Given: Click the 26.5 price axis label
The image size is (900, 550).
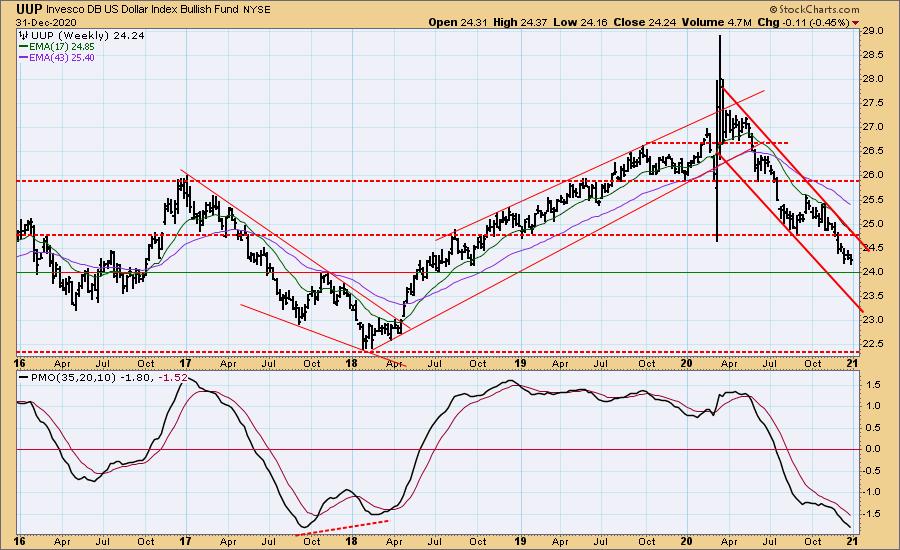Looking at the screenshot, I should [872, 151].
